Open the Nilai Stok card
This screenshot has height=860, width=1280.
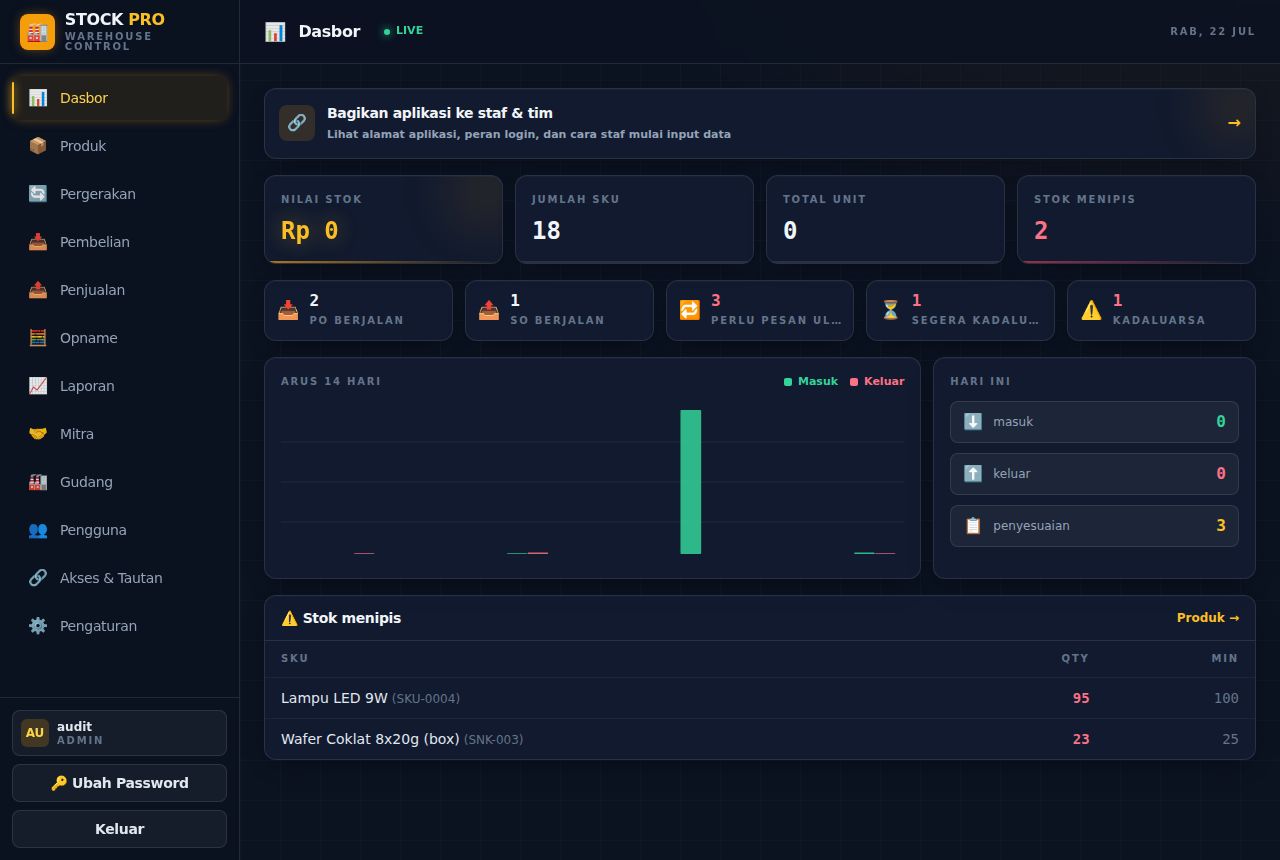click(383, 220)
